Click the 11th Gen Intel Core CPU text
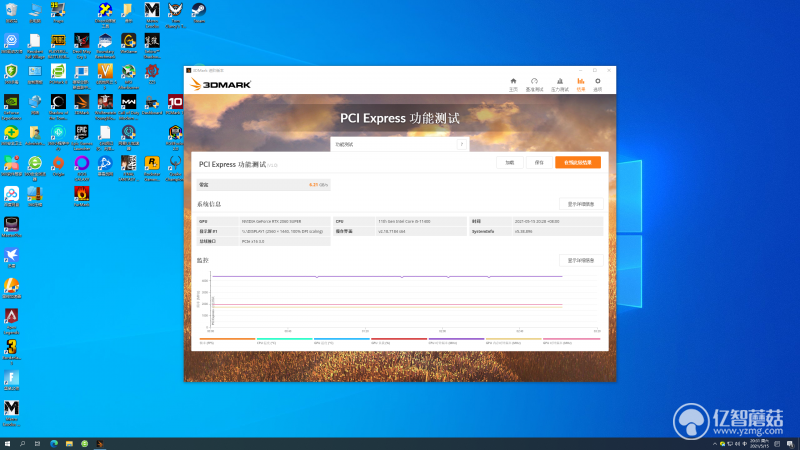 pos(404,221)
